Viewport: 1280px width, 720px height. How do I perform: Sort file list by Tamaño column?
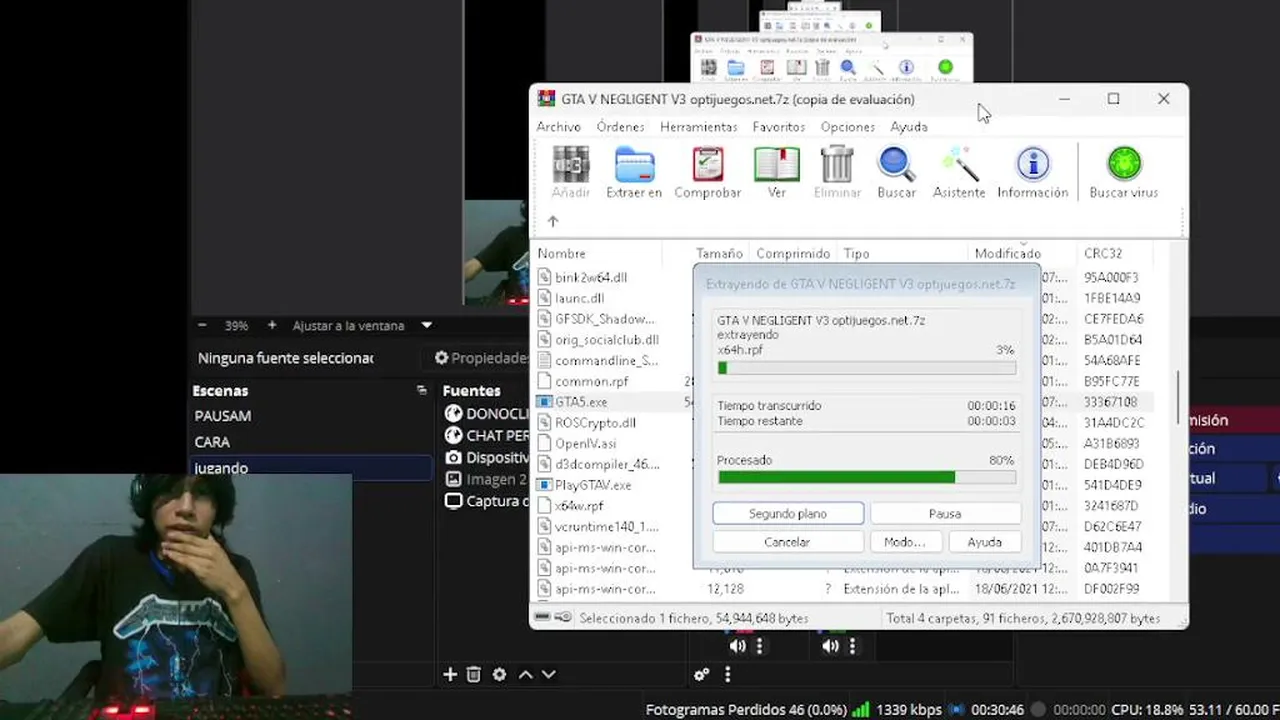(720, 254)
